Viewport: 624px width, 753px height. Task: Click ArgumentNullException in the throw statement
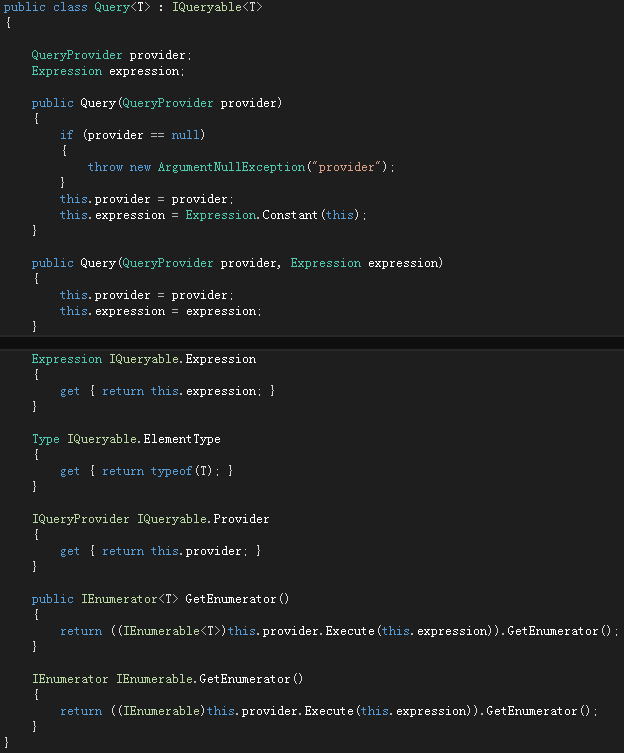click(232, 167)
